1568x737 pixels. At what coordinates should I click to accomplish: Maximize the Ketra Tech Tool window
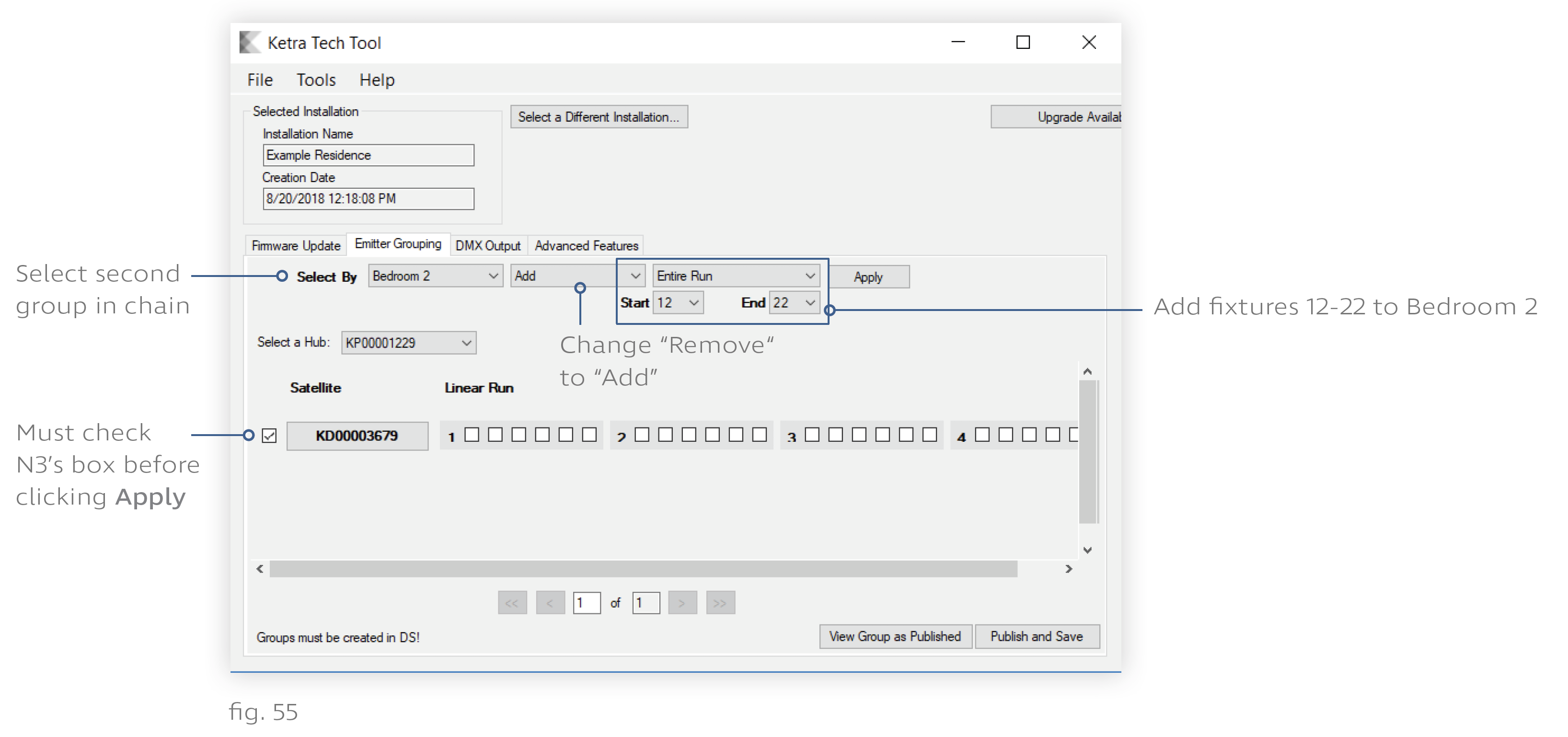click(1023, 43)
